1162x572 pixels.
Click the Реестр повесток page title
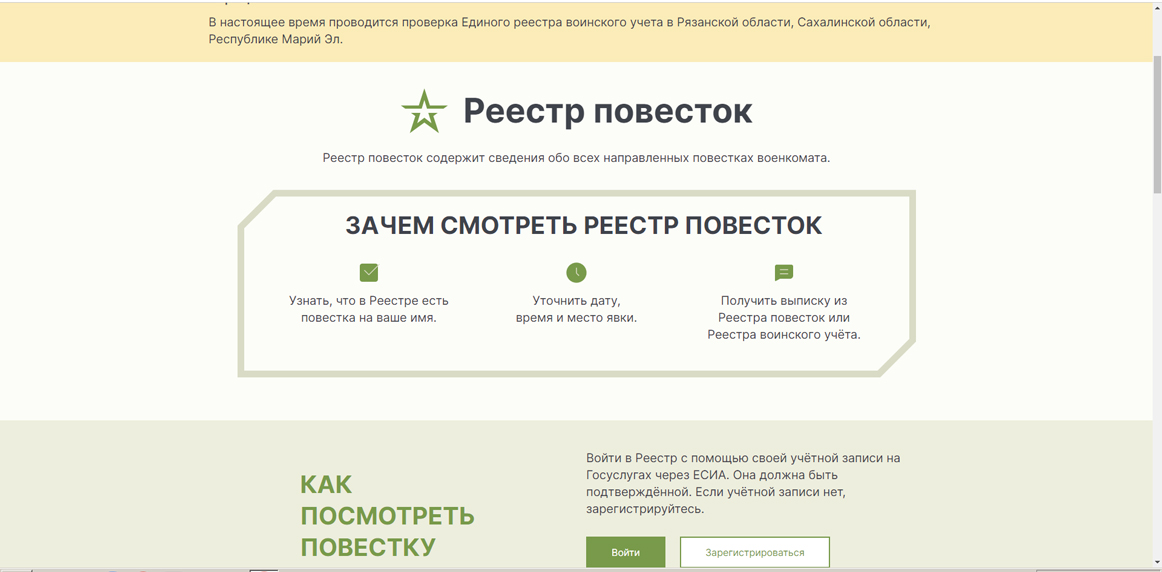click(x=608, y=111)
